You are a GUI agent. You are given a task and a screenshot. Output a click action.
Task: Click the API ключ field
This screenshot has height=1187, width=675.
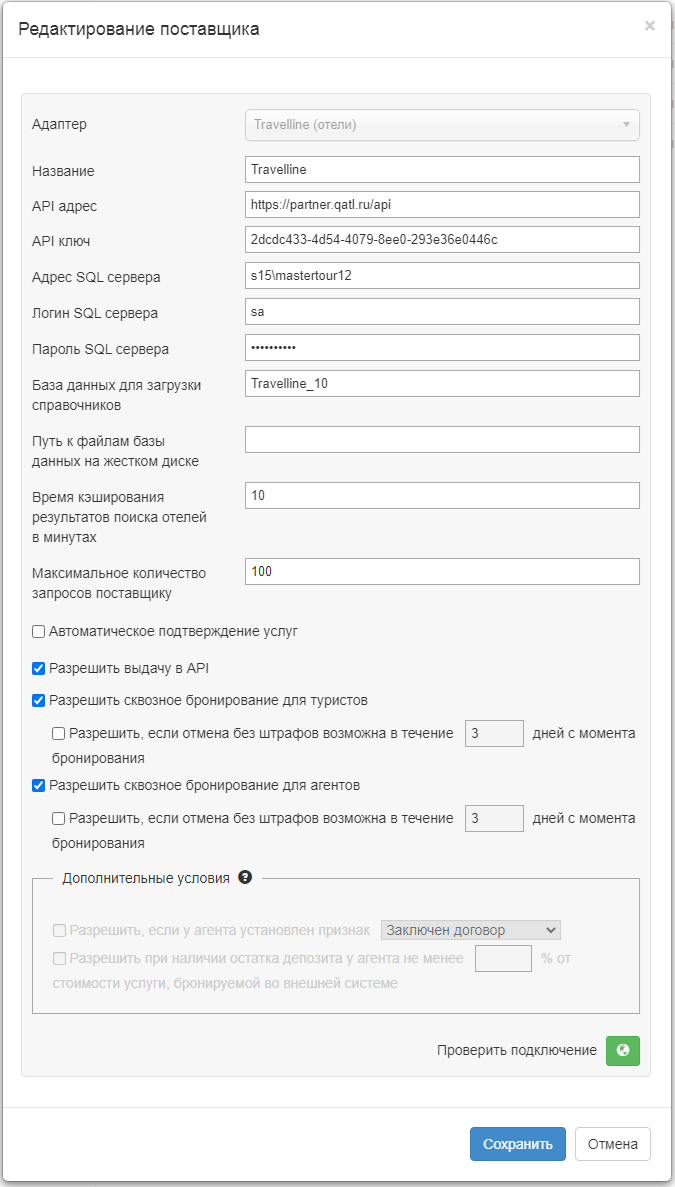442,240
